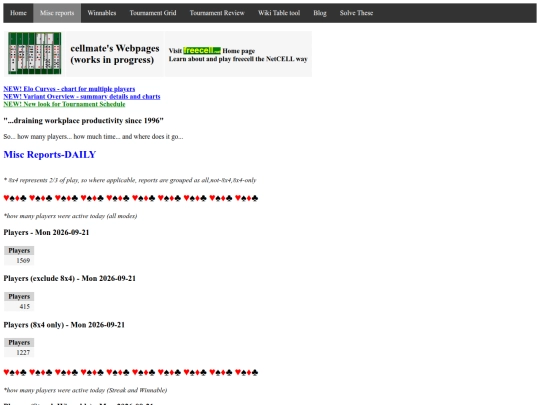The width and height of the screenshot is (540, 405).
Task: Click the 415 players value
Action: tap(24, 307)
